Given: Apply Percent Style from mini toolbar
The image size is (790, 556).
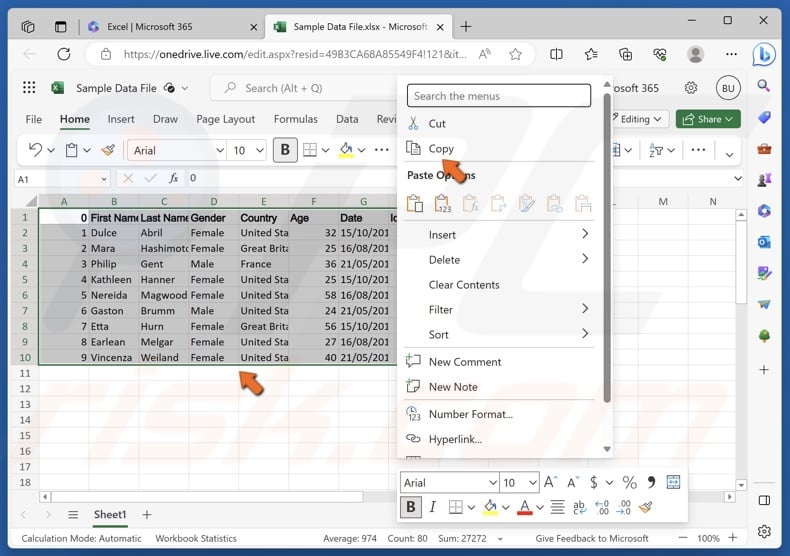Looking at the screenshot, I should tap(629, 482).
